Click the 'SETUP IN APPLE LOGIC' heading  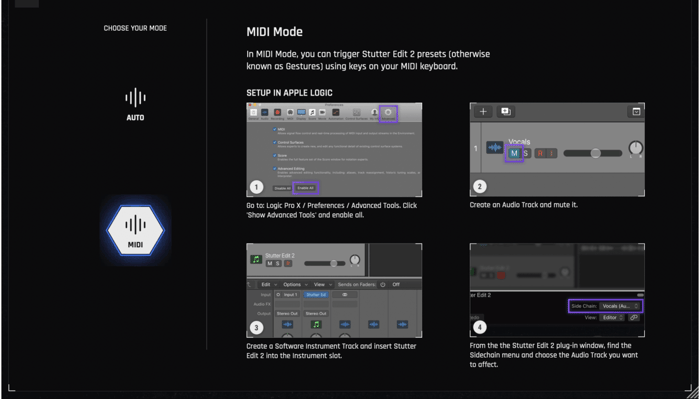click(x=289, y=93)
